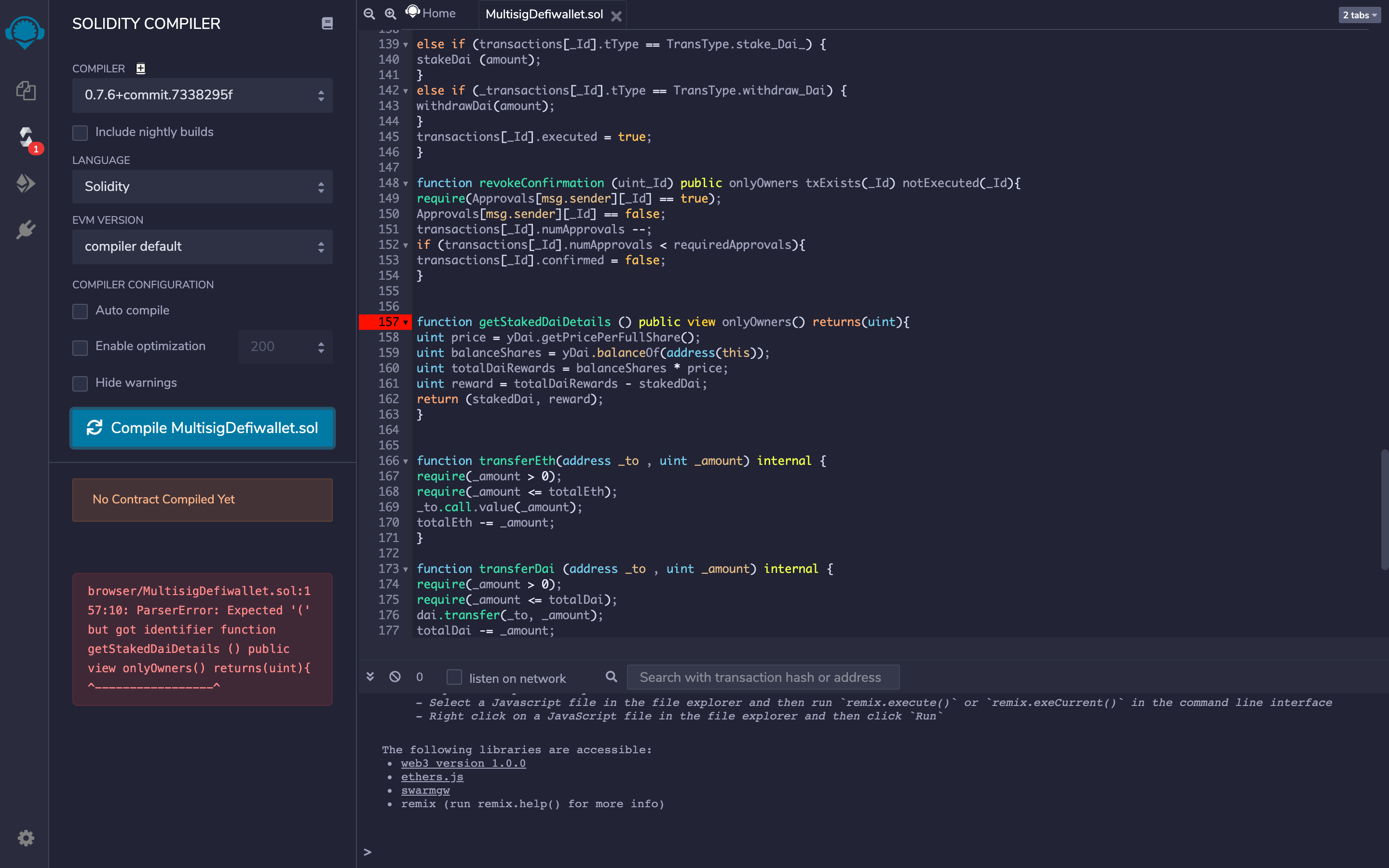
Task: Collapse transferDai fold at line 173
Action: pyautogui.click(x=406, y=569)
